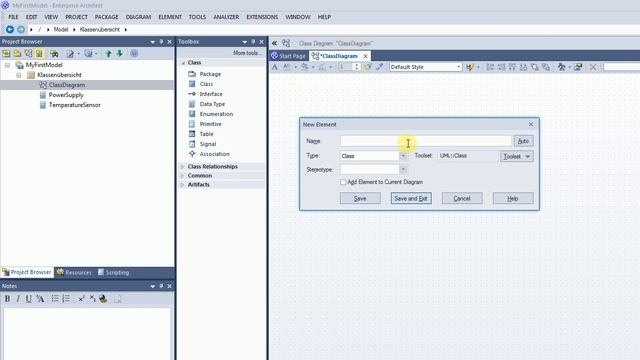Open the EXTENSIONS menu
The width and height of the screenshot is (640, 360).
[262, 17]
